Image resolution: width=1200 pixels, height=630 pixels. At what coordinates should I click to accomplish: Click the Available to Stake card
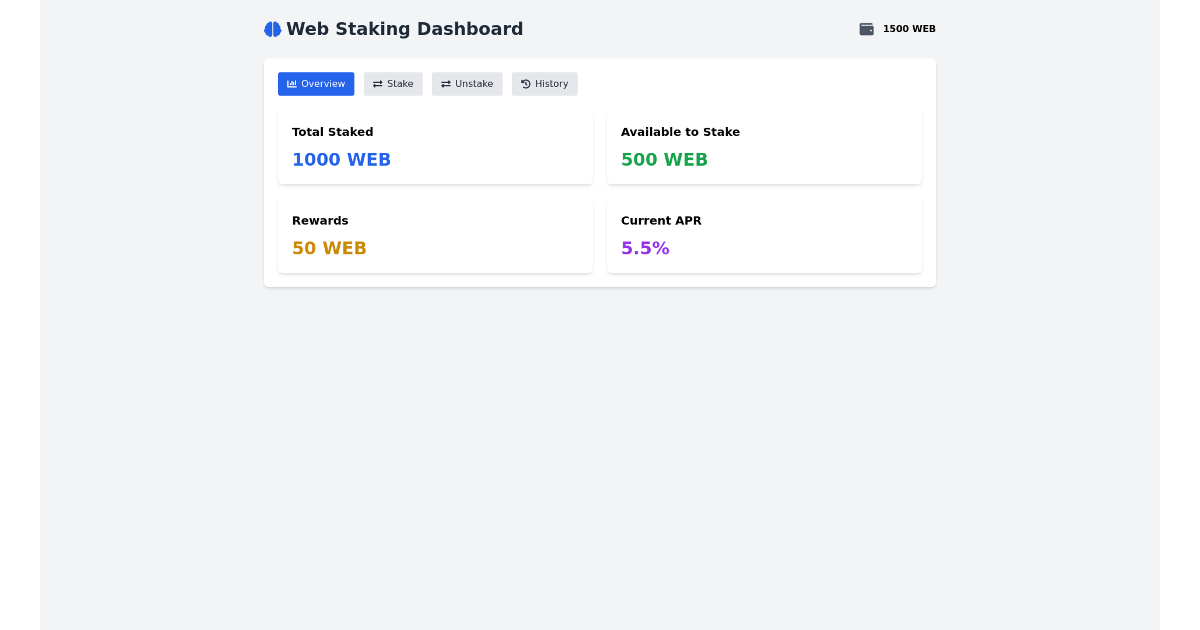tap(764, 147)
